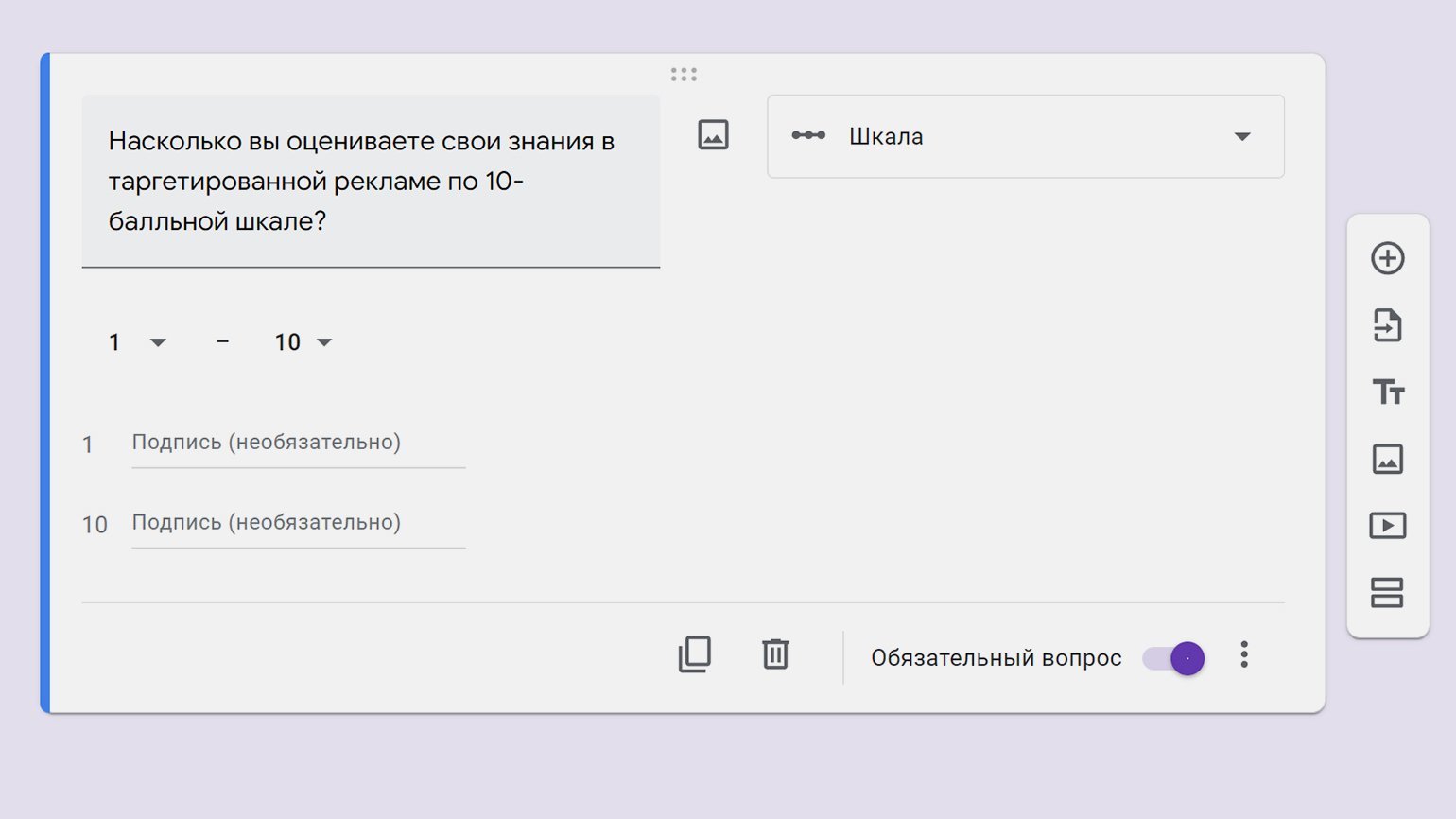
Task: Click the question title text field
Action: 371,181
